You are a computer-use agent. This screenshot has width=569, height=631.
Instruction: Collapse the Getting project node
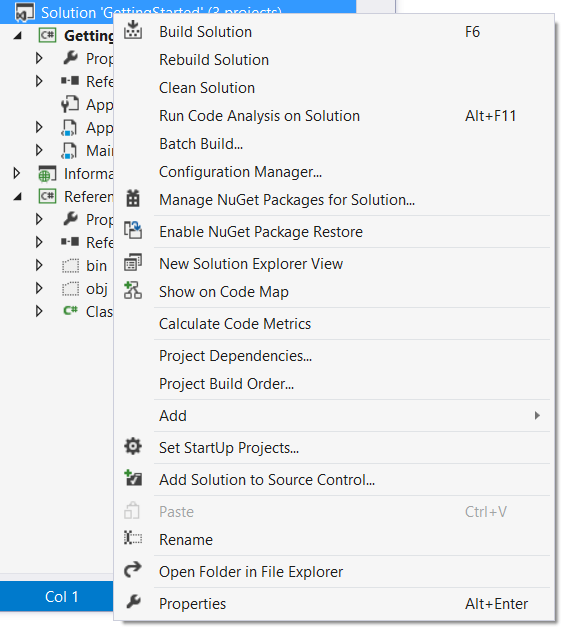point(17,36)
